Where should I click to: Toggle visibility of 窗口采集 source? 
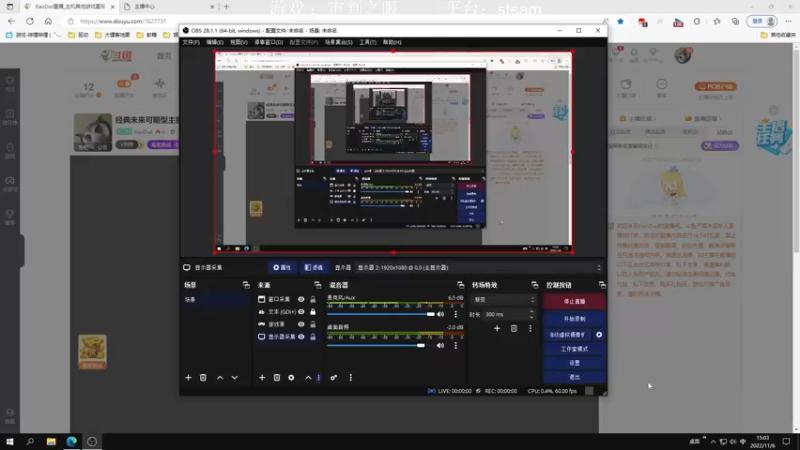(301, 299)
